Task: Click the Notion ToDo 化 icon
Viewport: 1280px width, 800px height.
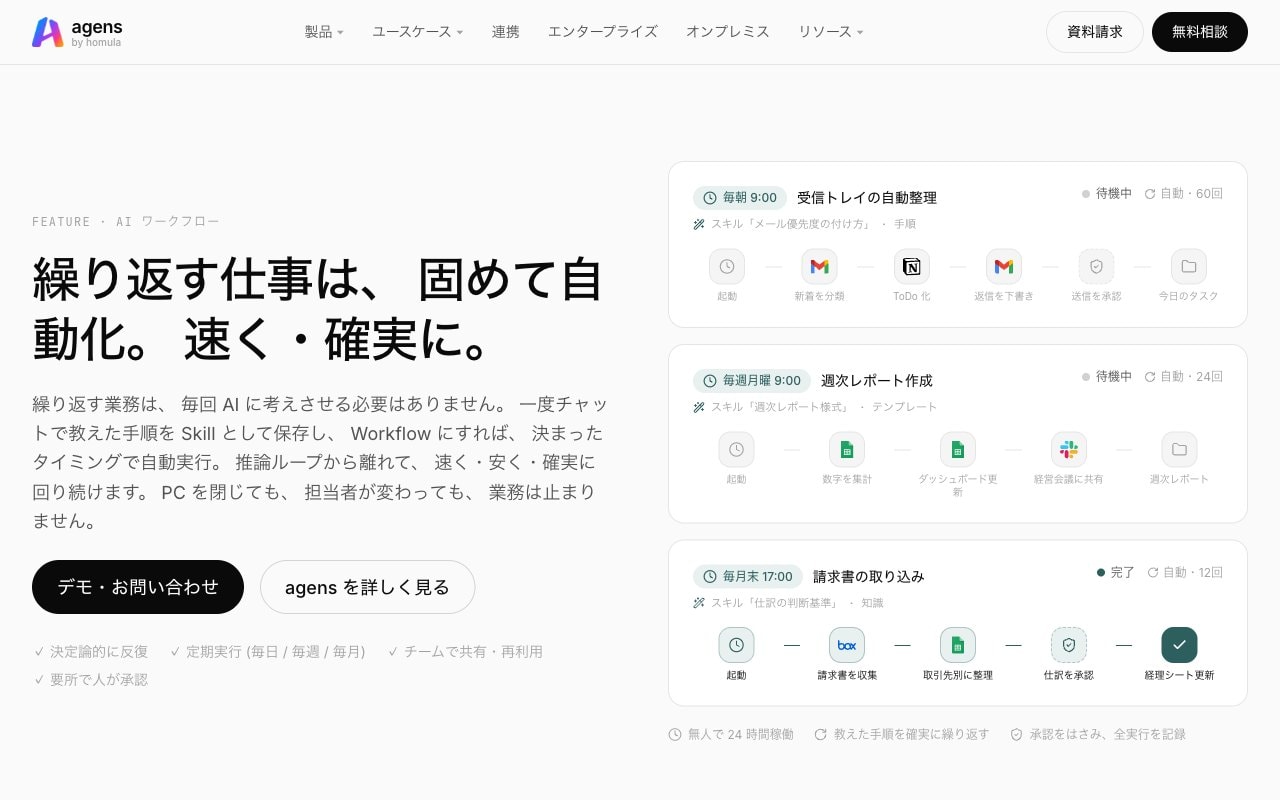Action: (912, 267)
